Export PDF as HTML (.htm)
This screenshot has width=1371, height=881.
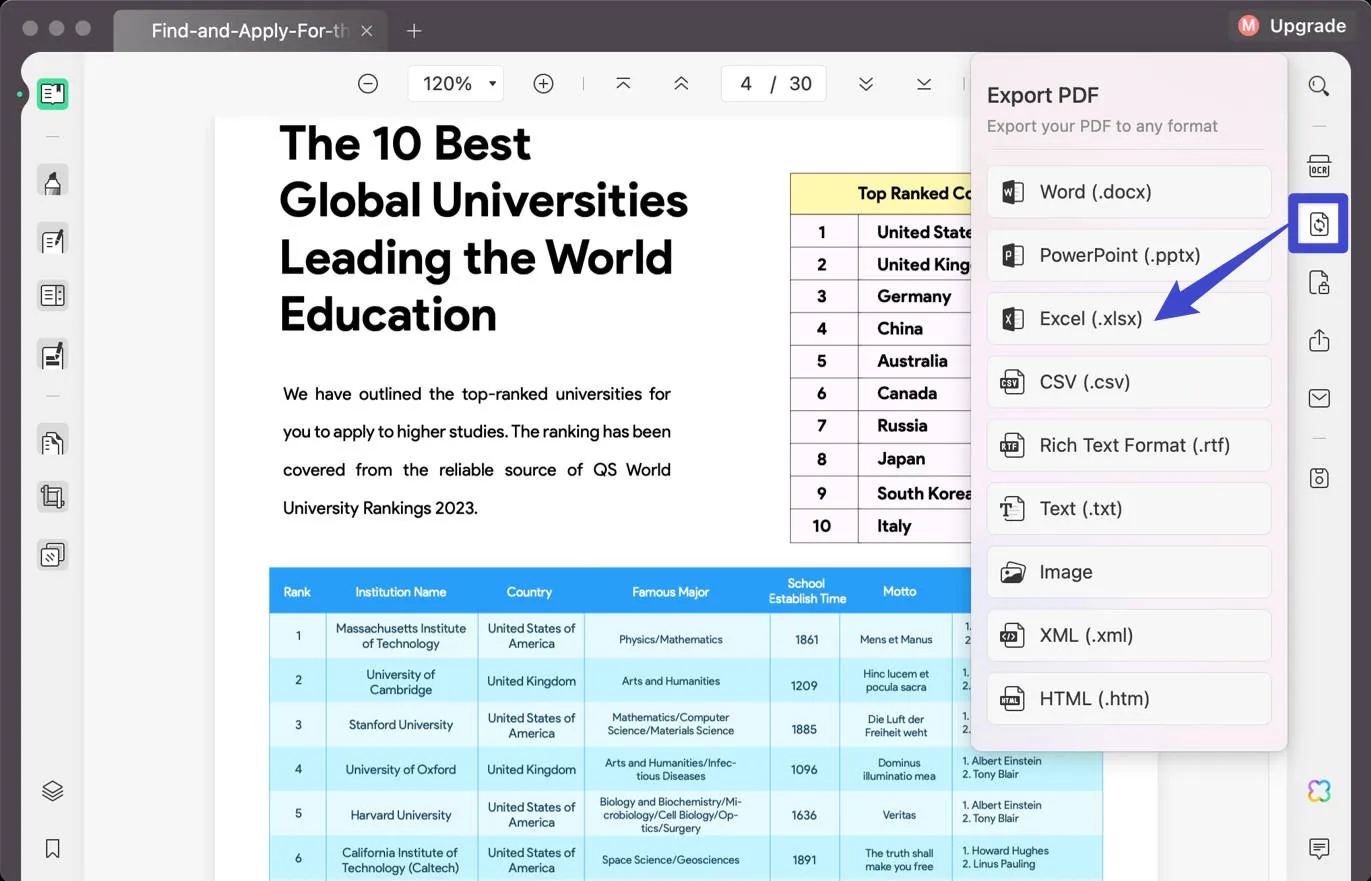1129,699
